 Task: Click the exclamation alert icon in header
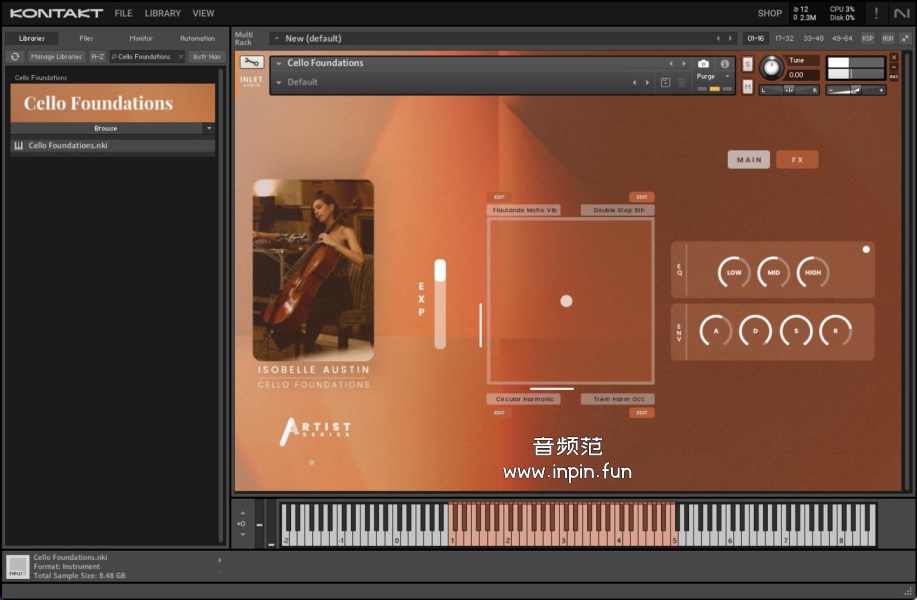click(877, 13)
